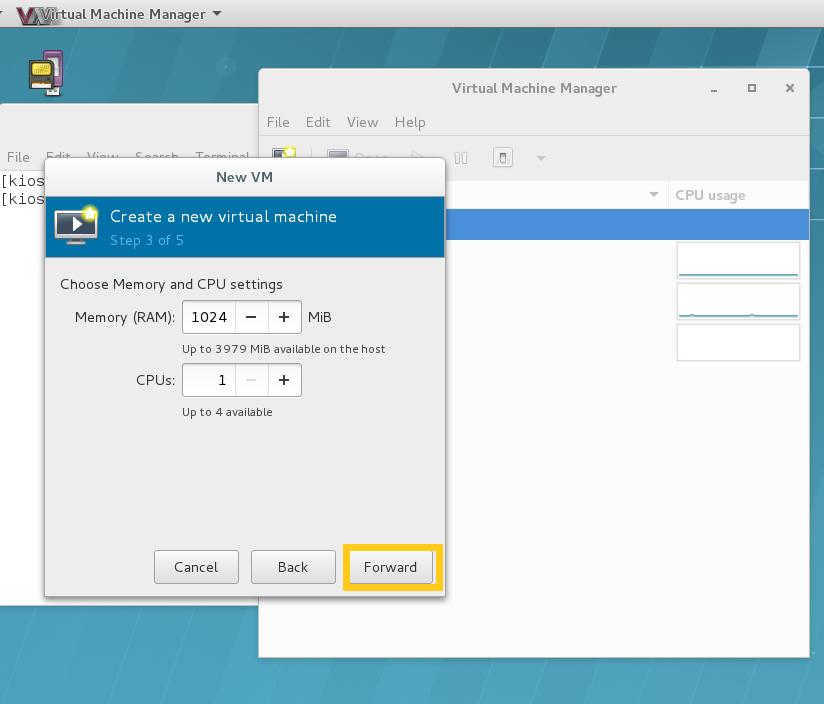The image size is (824, 704).
Task: Click the Memory value field showing 1024
Action: coord(209,317)
